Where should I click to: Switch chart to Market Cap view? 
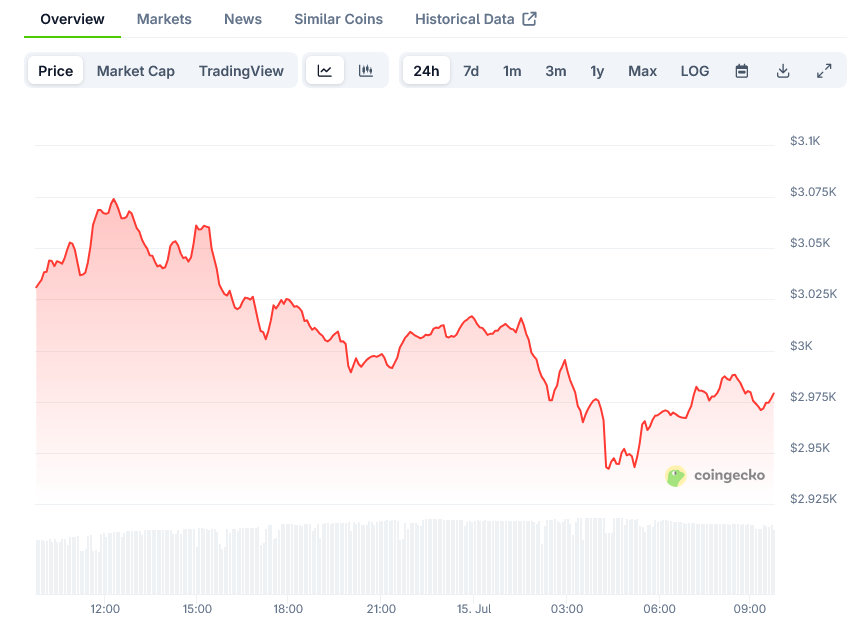pos(135,71)
